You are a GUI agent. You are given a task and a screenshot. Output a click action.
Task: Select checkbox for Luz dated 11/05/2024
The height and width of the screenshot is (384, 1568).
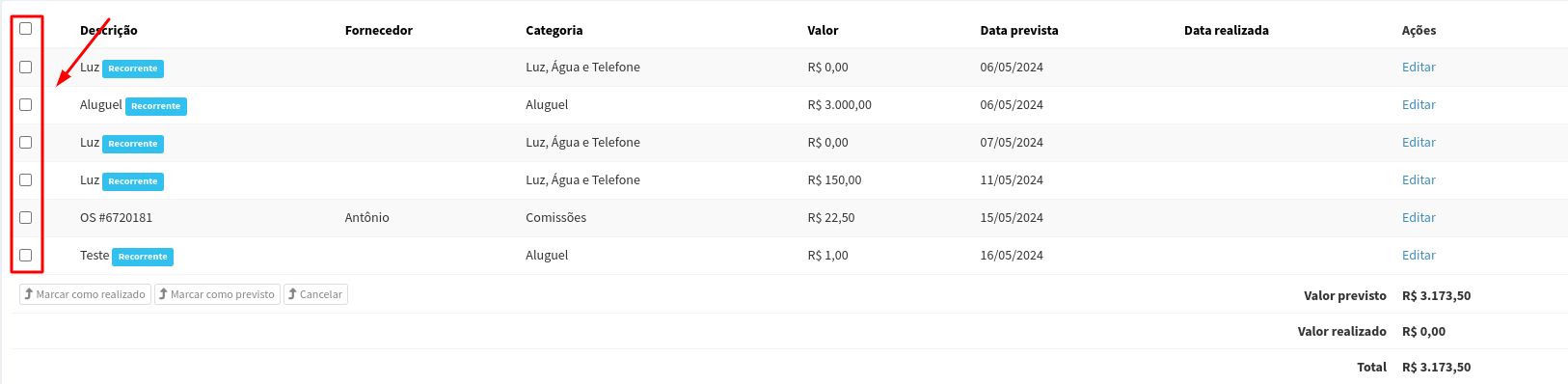click(25, 179)
